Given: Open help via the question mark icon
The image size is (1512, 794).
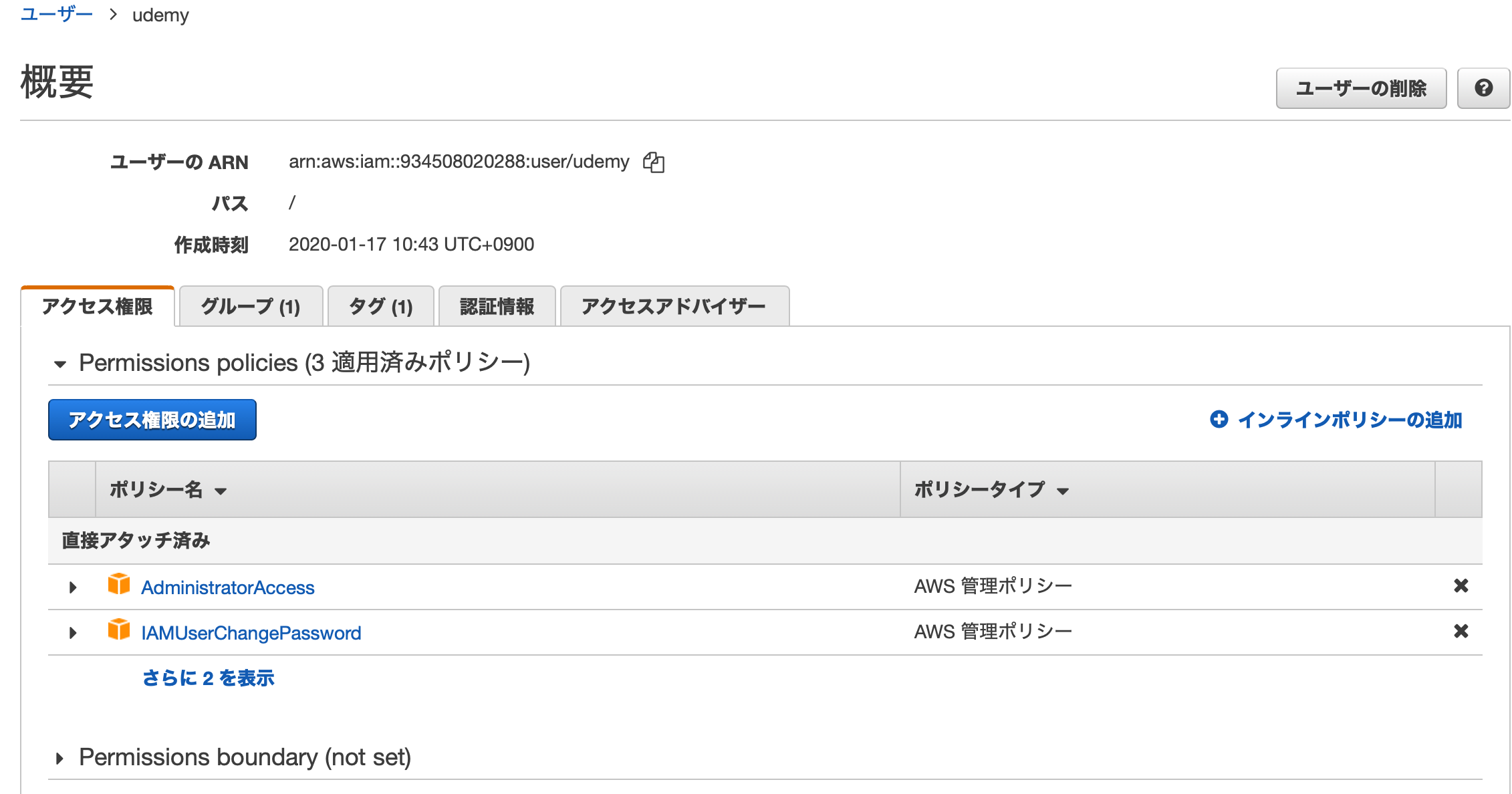Looking at the screenshot, I should 1483,88.
